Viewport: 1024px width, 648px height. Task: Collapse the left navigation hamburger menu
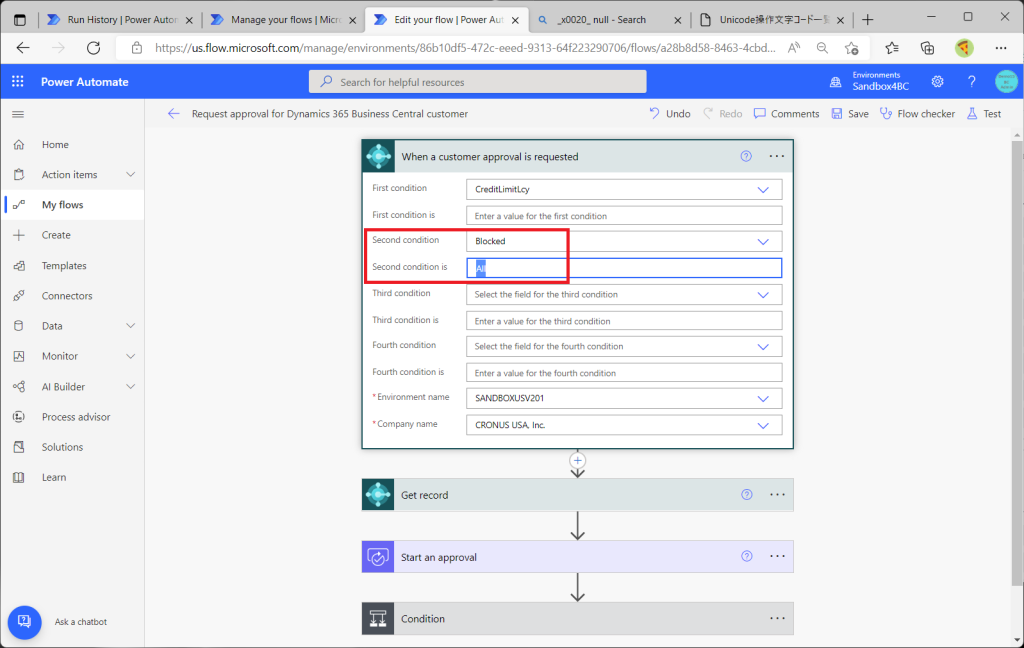click(x=18, y=114)
